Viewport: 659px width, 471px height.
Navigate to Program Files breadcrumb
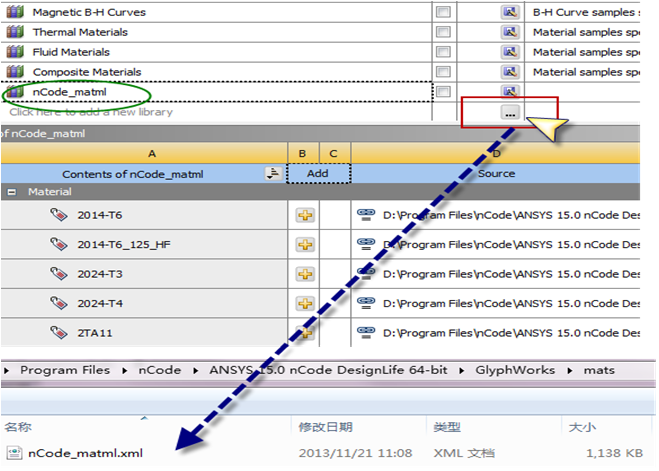[65, 370]
